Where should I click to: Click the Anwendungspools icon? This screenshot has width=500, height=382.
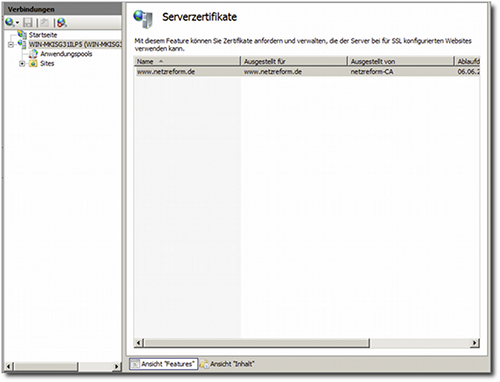[33, 54]
